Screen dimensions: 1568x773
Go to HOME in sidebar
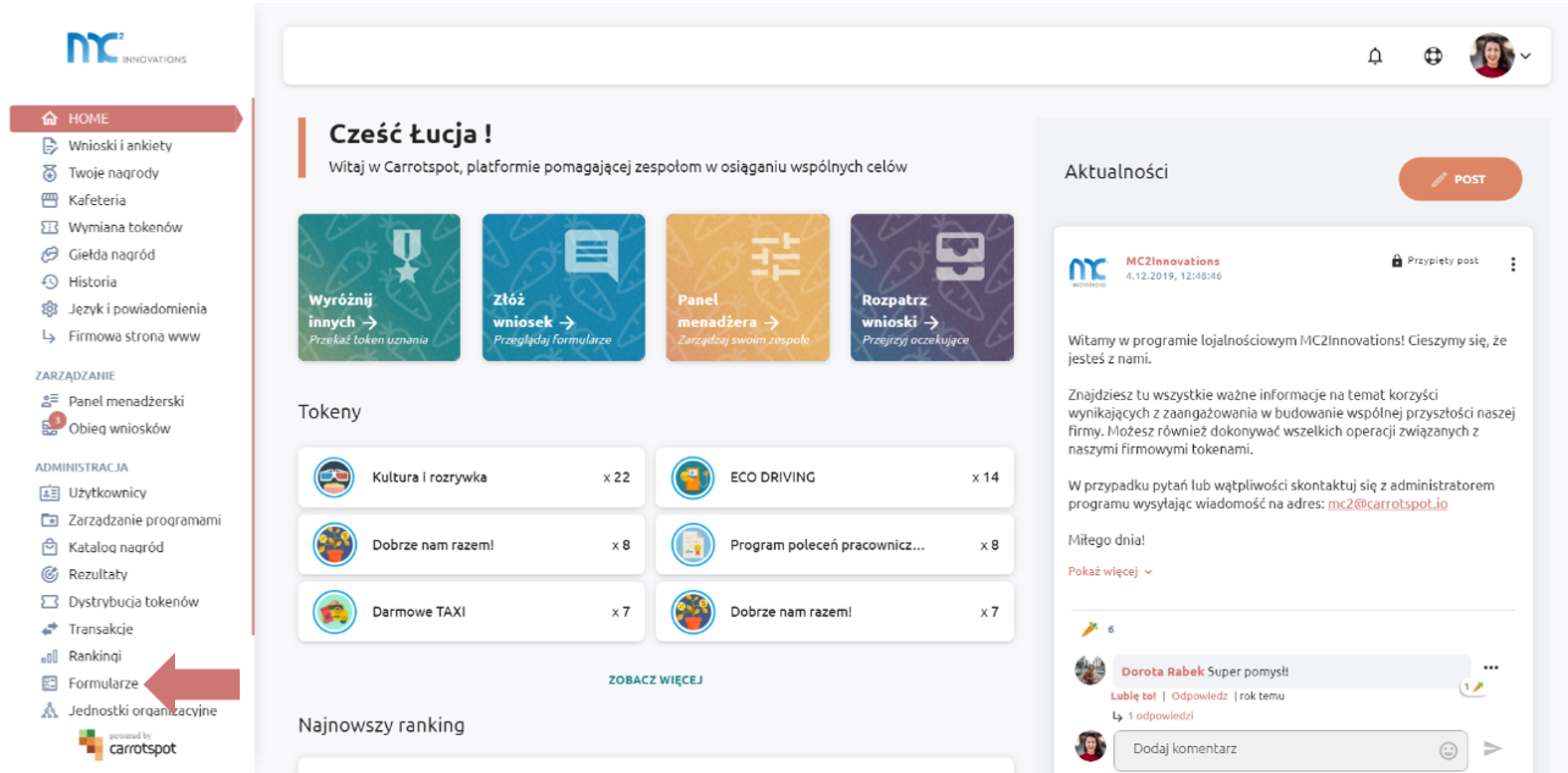(125, 118)
